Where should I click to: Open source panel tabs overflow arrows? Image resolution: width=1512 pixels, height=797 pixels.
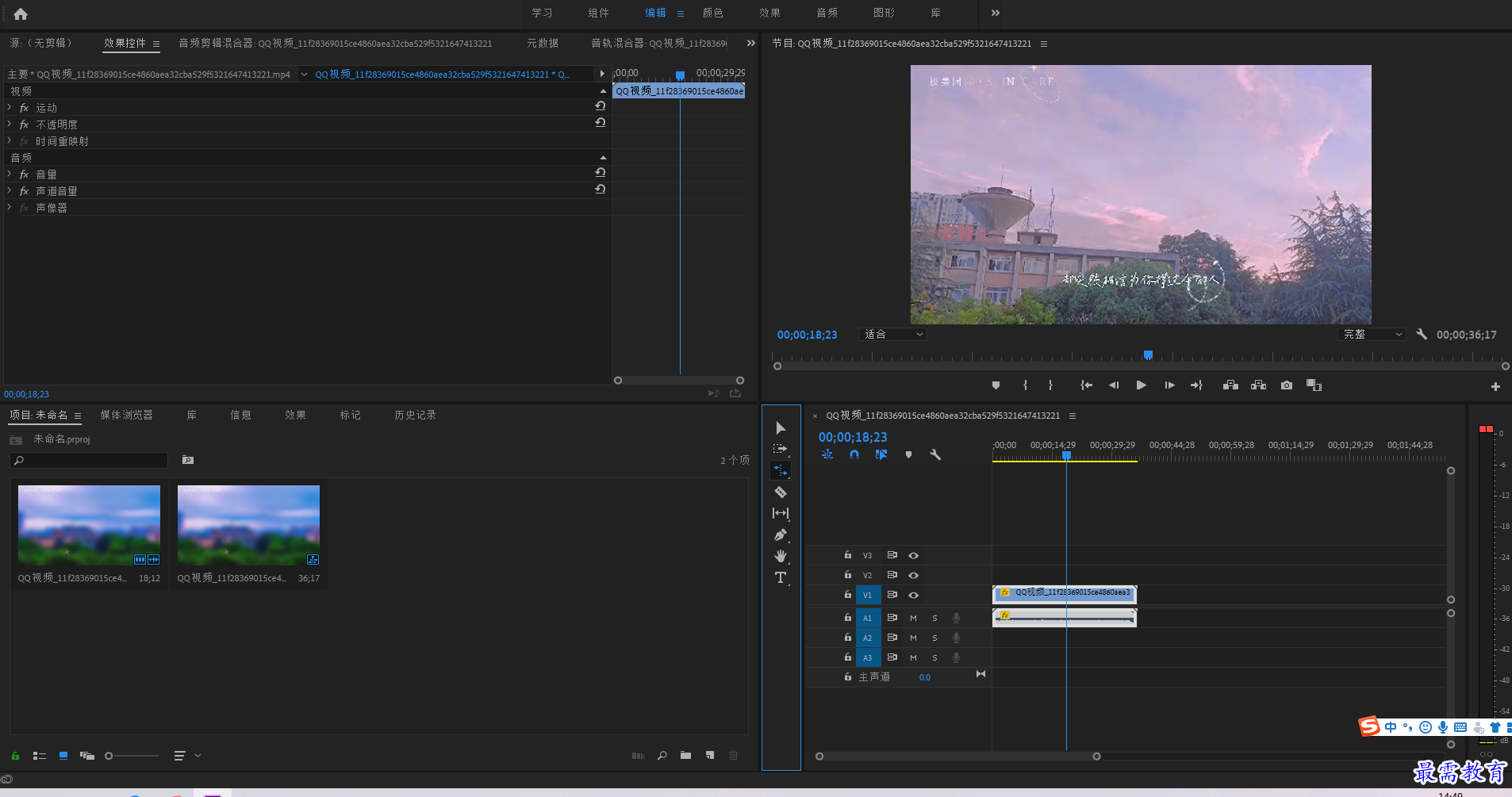(x=750, y=43)
